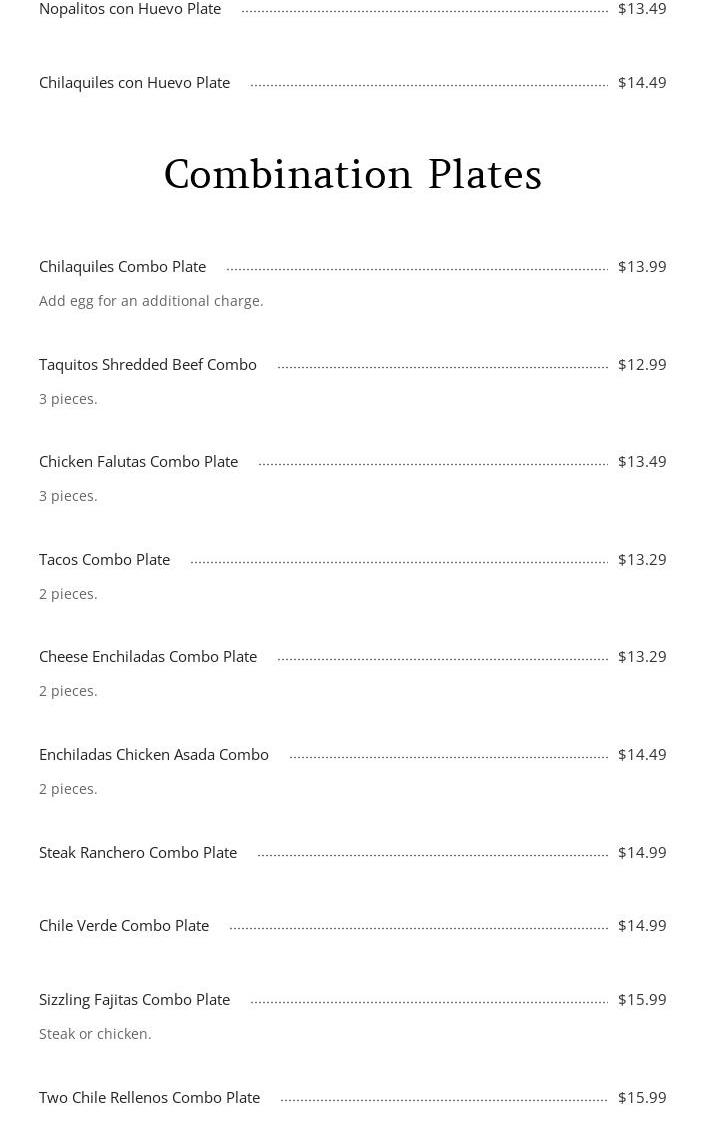Select the Two Chile Rellenos Combo Plate
Viewport: 705px width, 1142px height.
[x=149, y=1098]
